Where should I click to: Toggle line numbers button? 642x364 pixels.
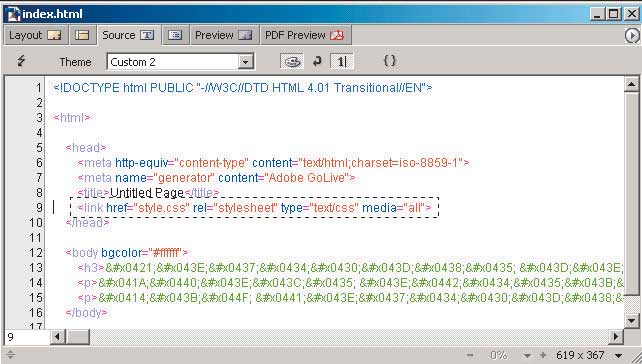(341, 62)
